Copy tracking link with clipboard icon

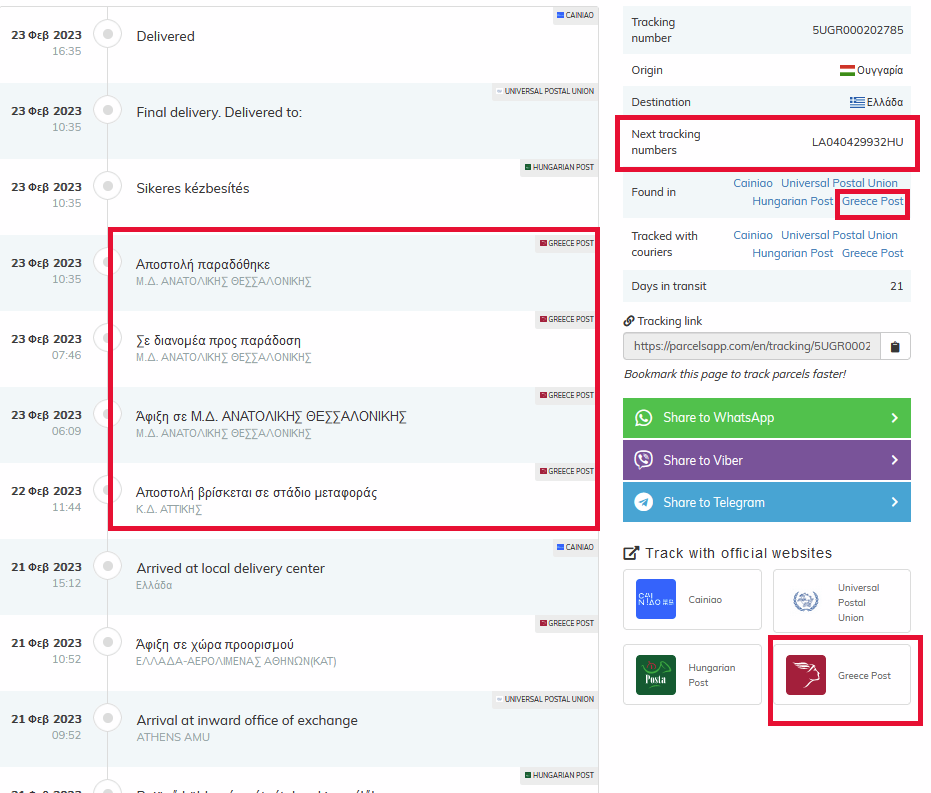pos(895,347)
